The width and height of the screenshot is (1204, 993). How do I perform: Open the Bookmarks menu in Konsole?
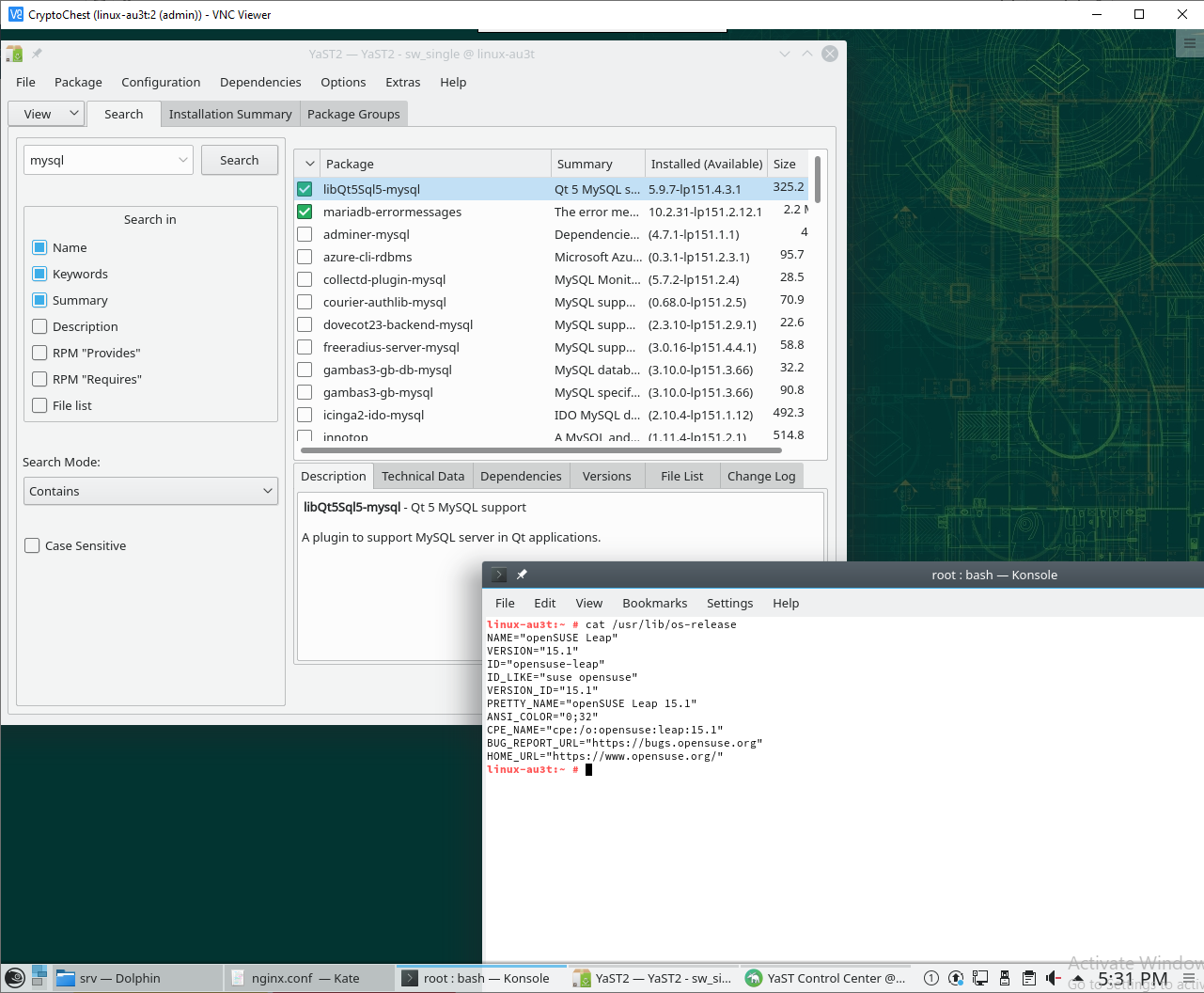(x=654, y=603)
